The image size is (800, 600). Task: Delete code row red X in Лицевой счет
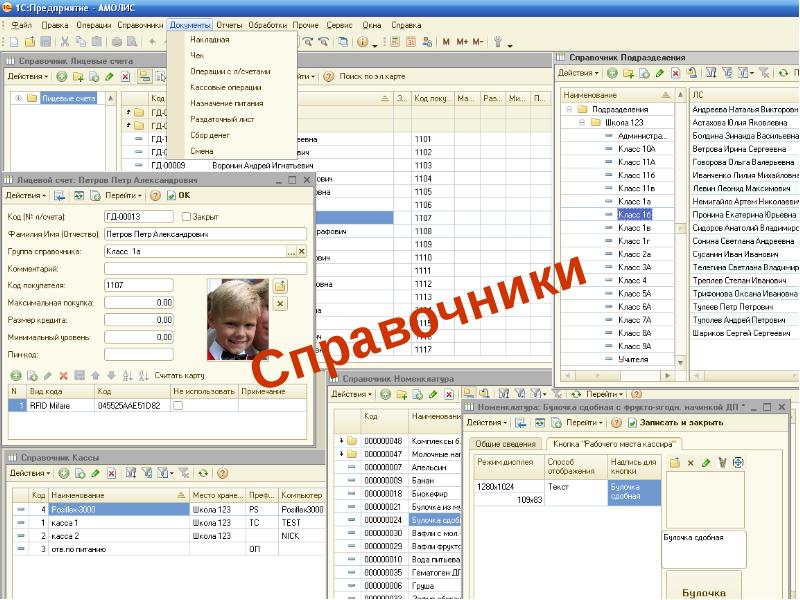coord(64,376)
